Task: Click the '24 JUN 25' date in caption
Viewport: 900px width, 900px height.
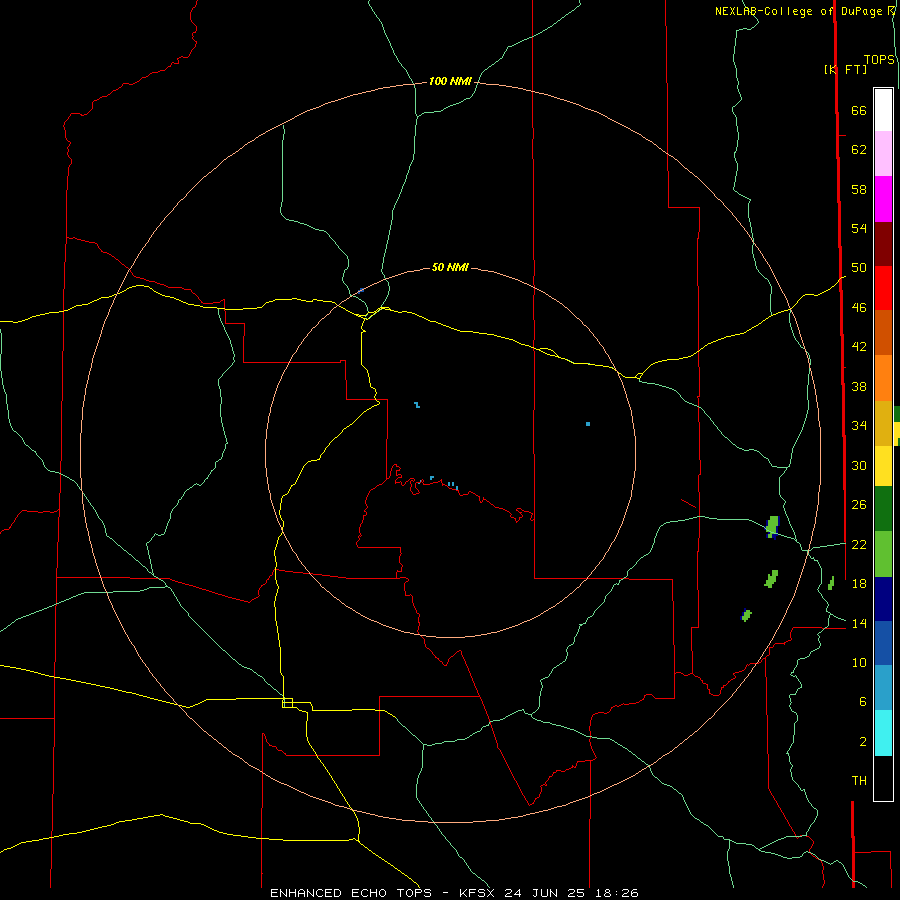Action: (544, 893)
